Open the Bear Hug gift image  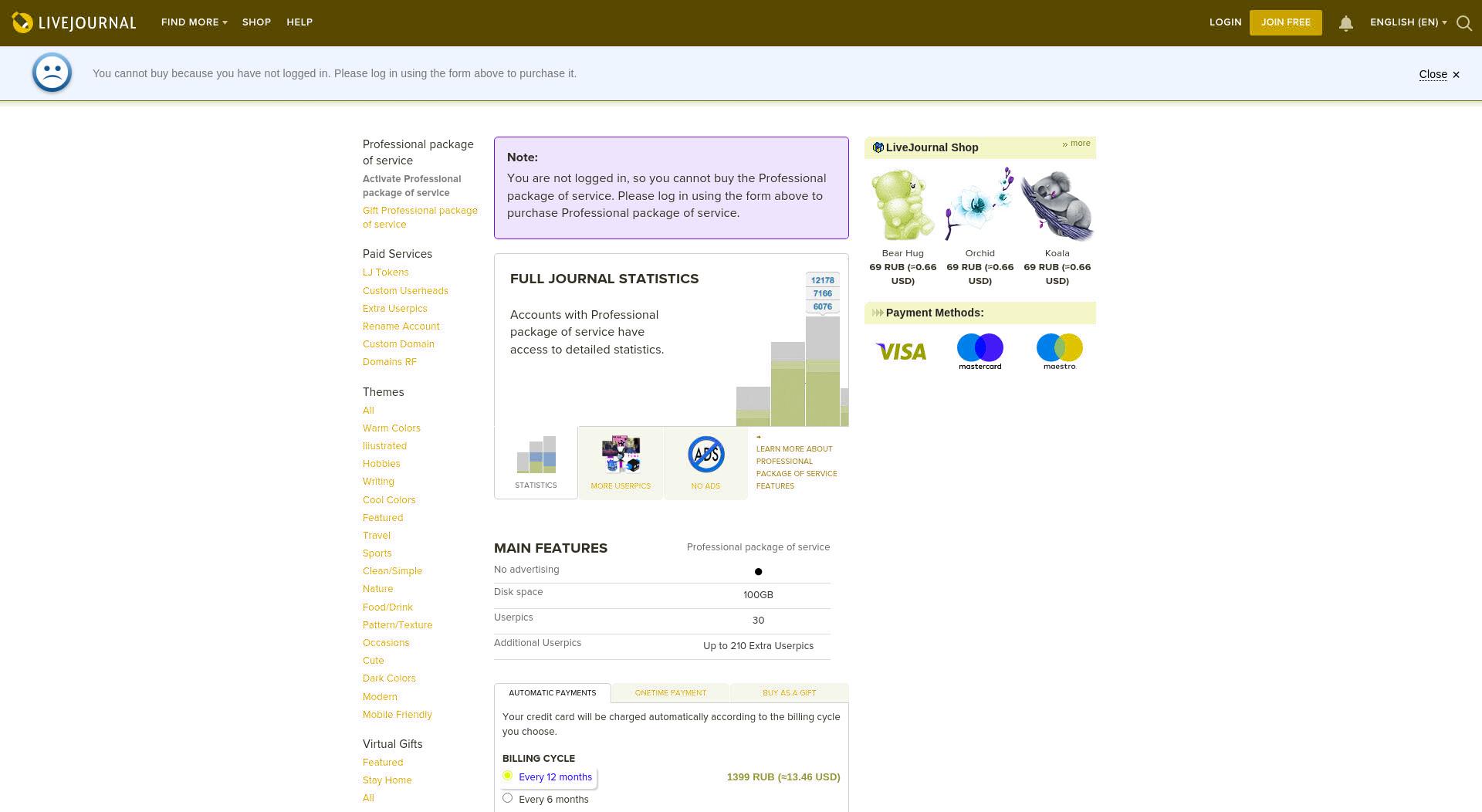(x=902, y=205)
